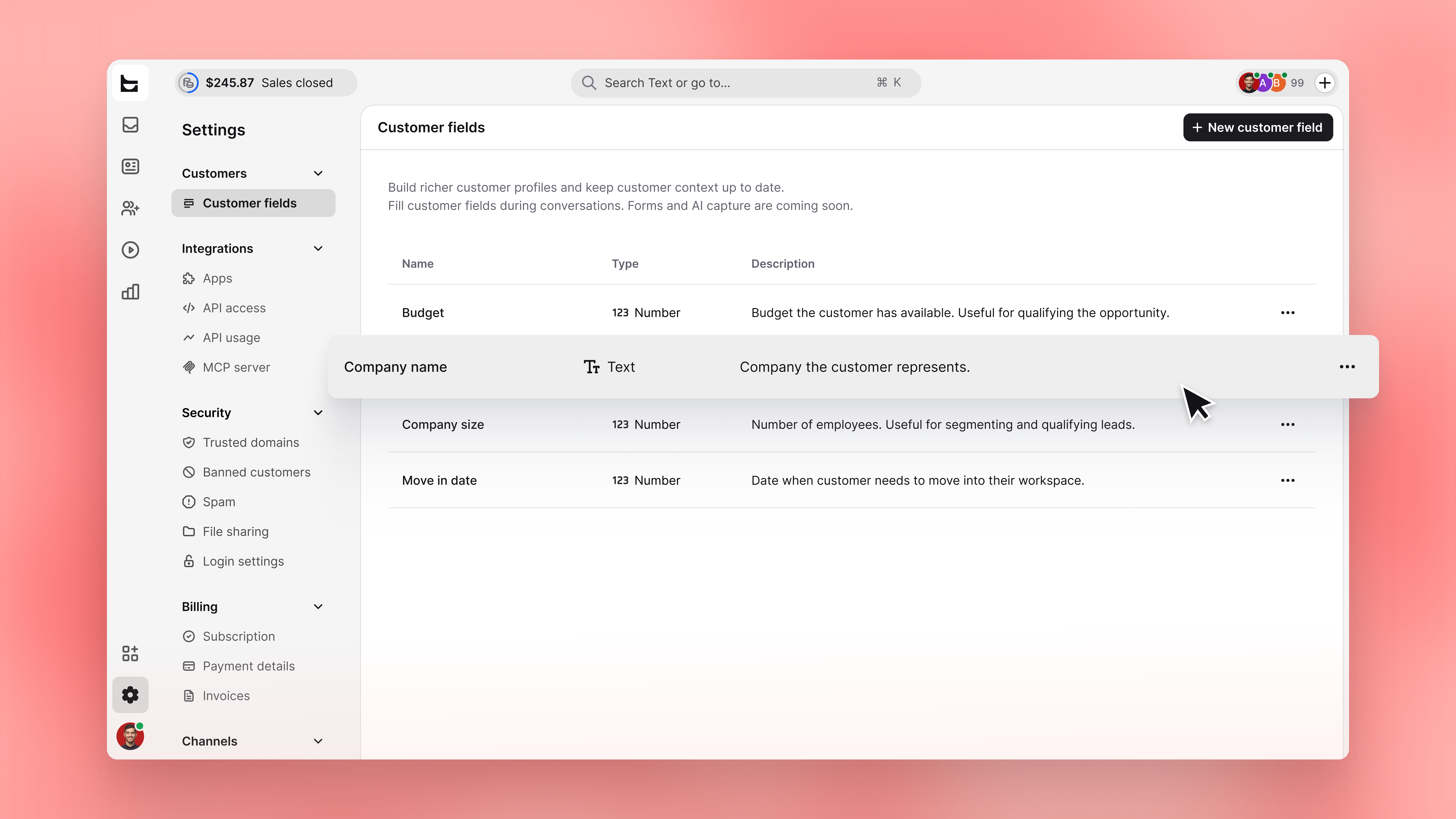Click the Settings sidebar heading
The image size is (1456, 819).
(214, 130)
